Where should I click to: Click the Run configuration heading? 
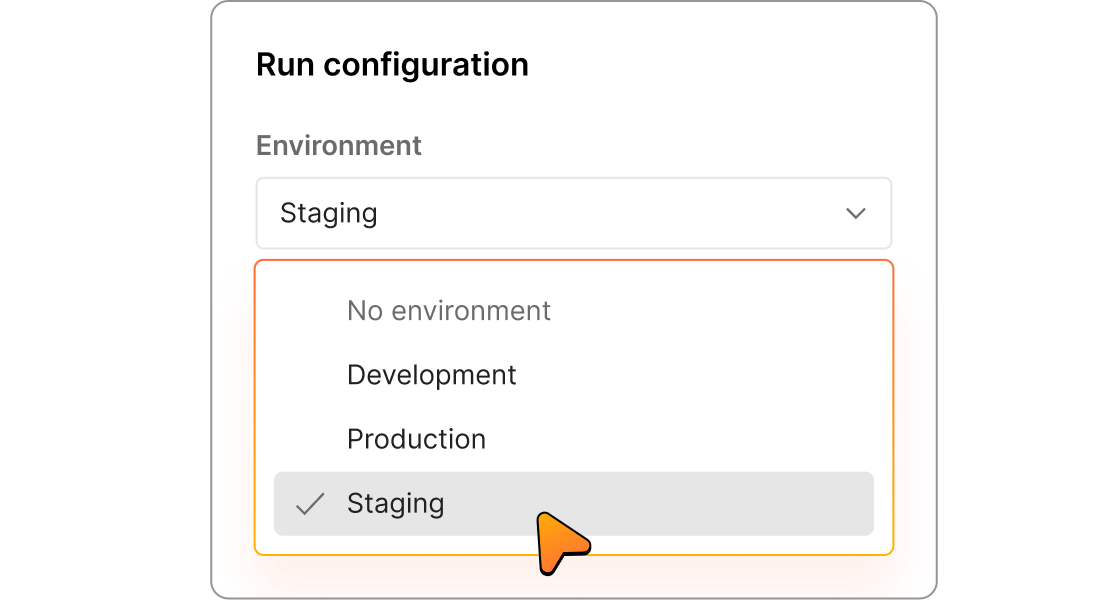pos(392,65)
